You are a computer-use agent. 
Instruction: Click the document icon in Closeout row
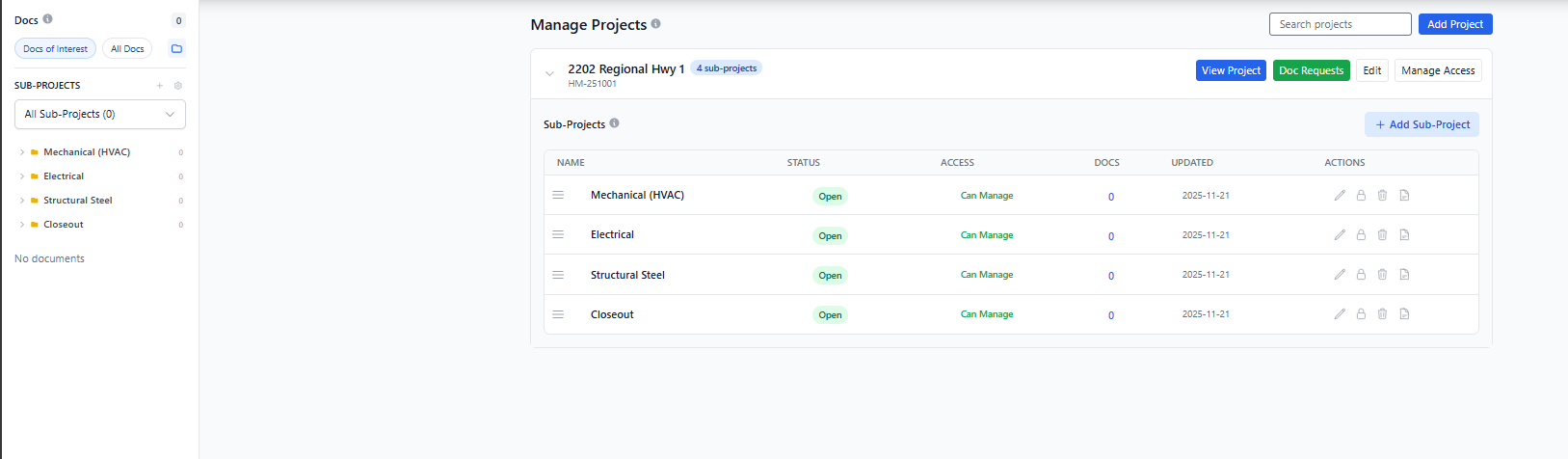click(x=1404, y=313)
